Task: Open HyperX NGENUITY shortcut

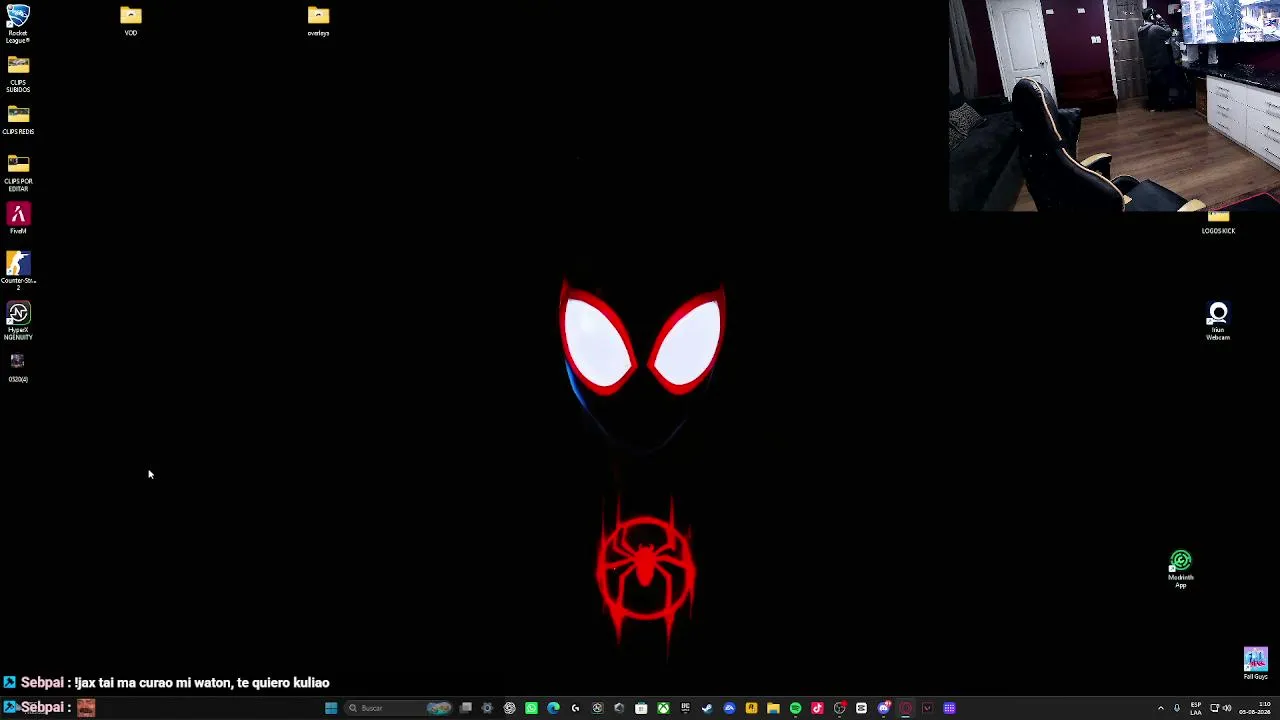Action: point(18,322)
